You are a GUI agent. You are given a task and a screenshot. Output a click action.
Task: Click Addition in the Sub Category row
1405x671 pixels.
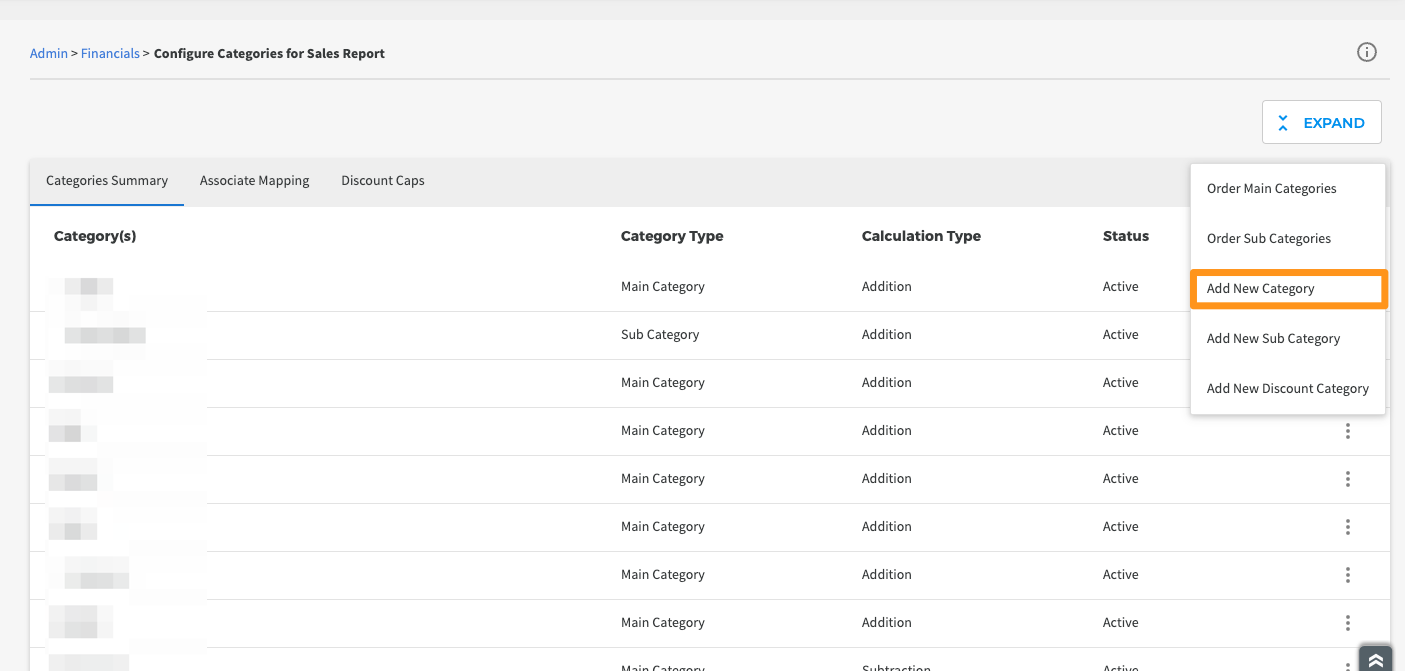[x=887, y=334]
